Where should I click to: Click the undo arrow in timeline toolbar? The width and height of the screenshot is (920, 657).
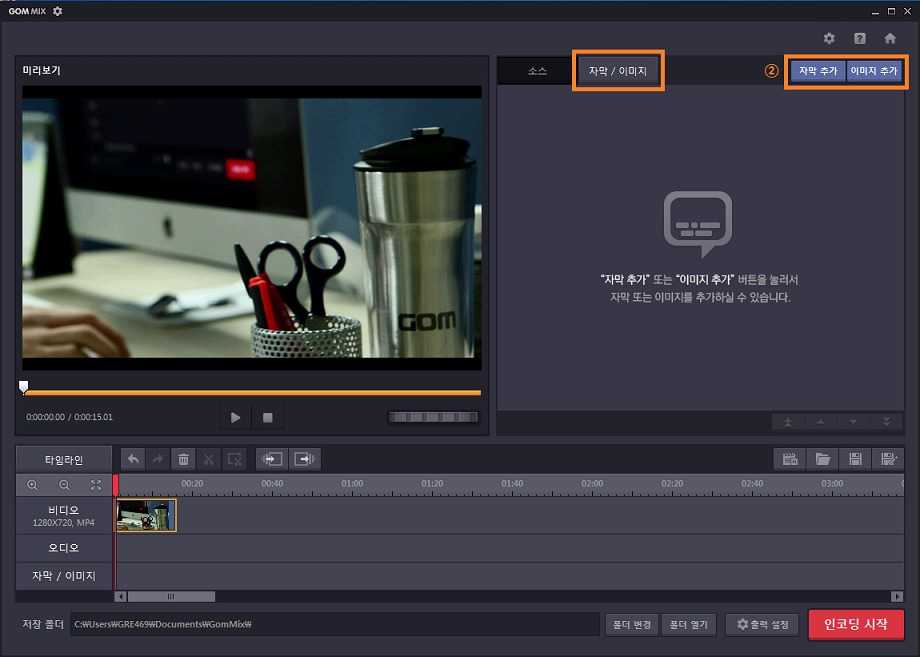[x=133, y=459]
